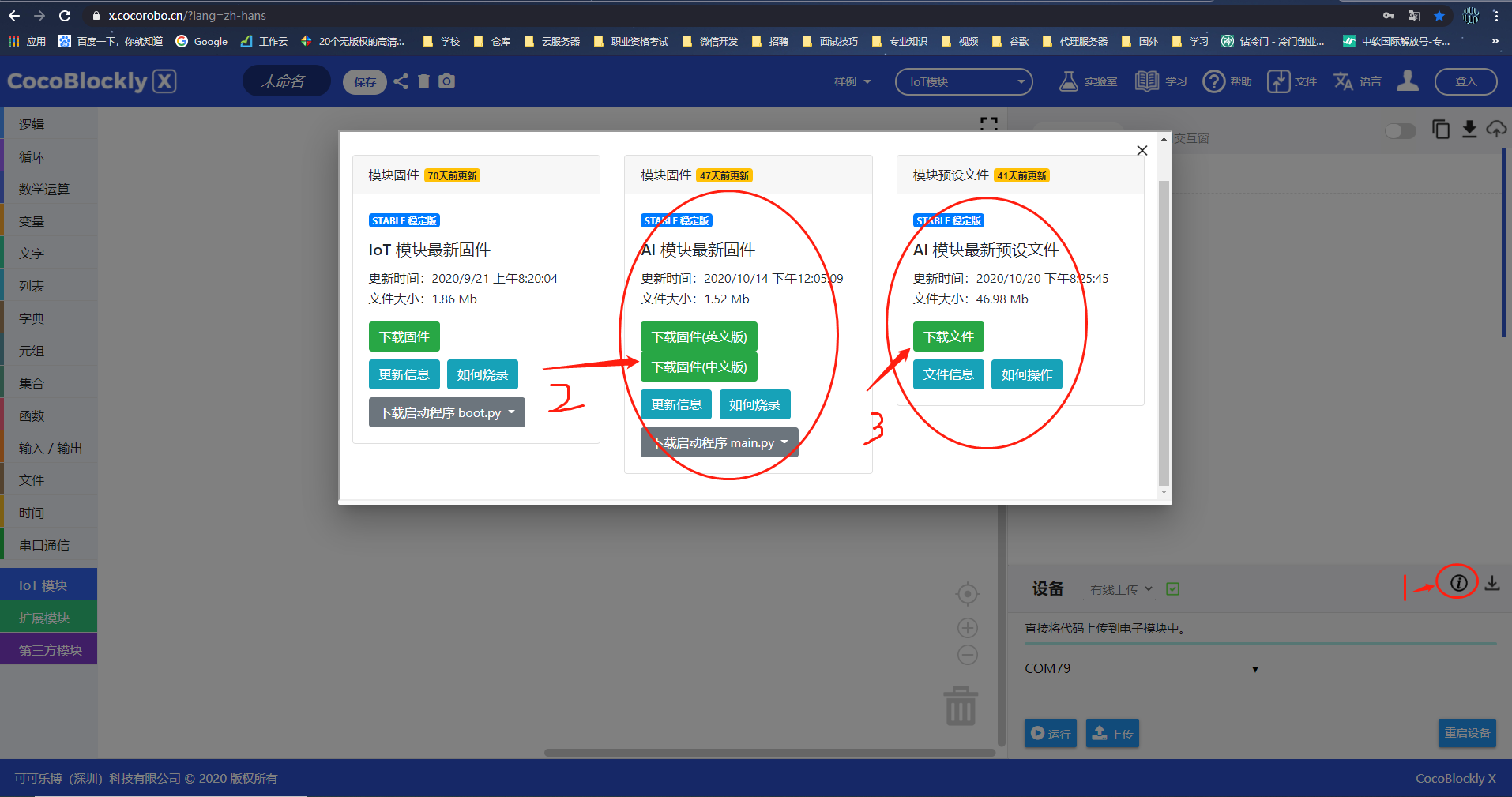Close the firmware download dialog
Viewport: 1512px width, 797px height.
[1142, 150]
